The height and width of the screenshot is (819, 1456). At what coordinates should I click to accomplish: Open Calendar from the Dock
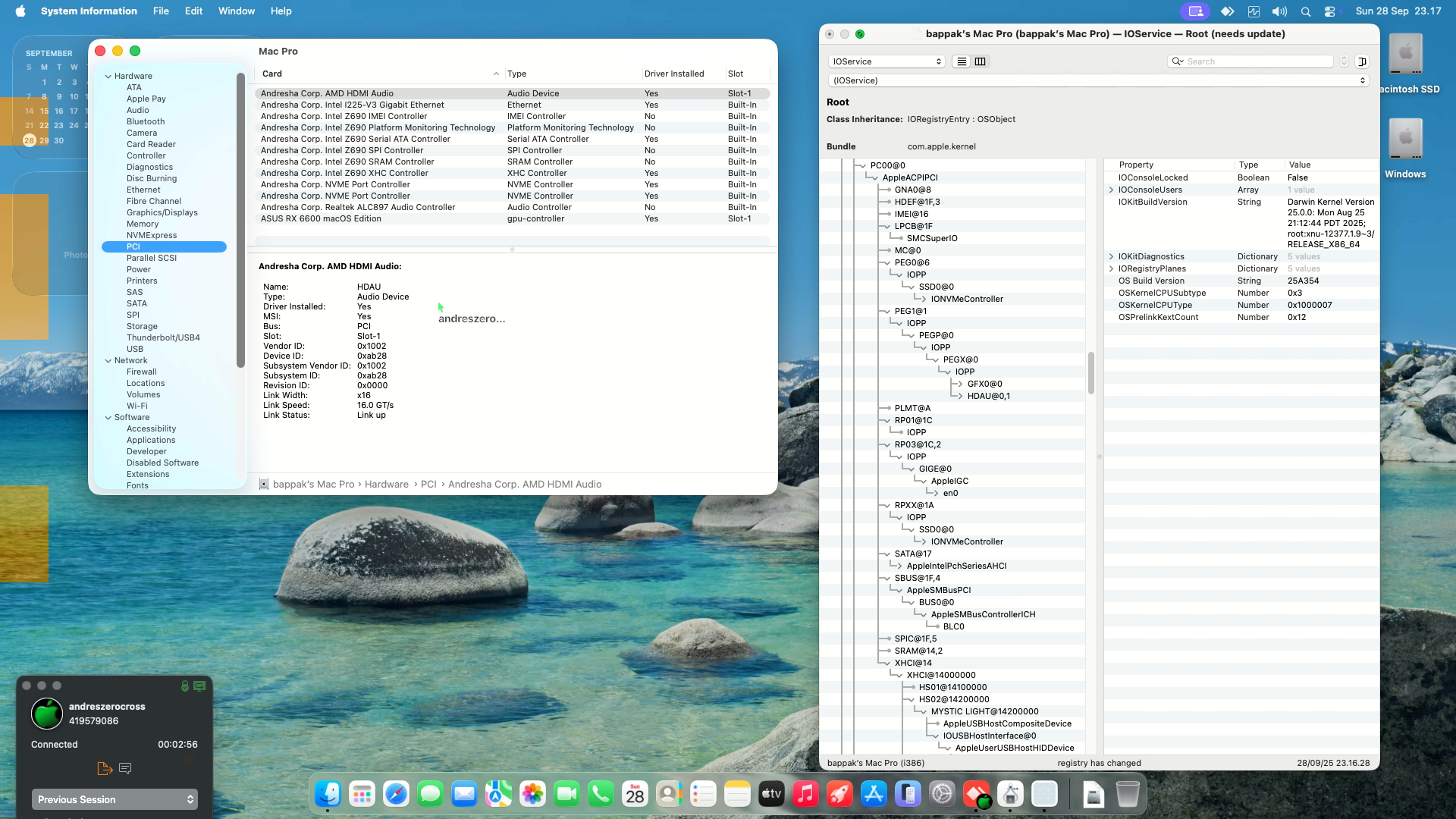coord(635,794)
